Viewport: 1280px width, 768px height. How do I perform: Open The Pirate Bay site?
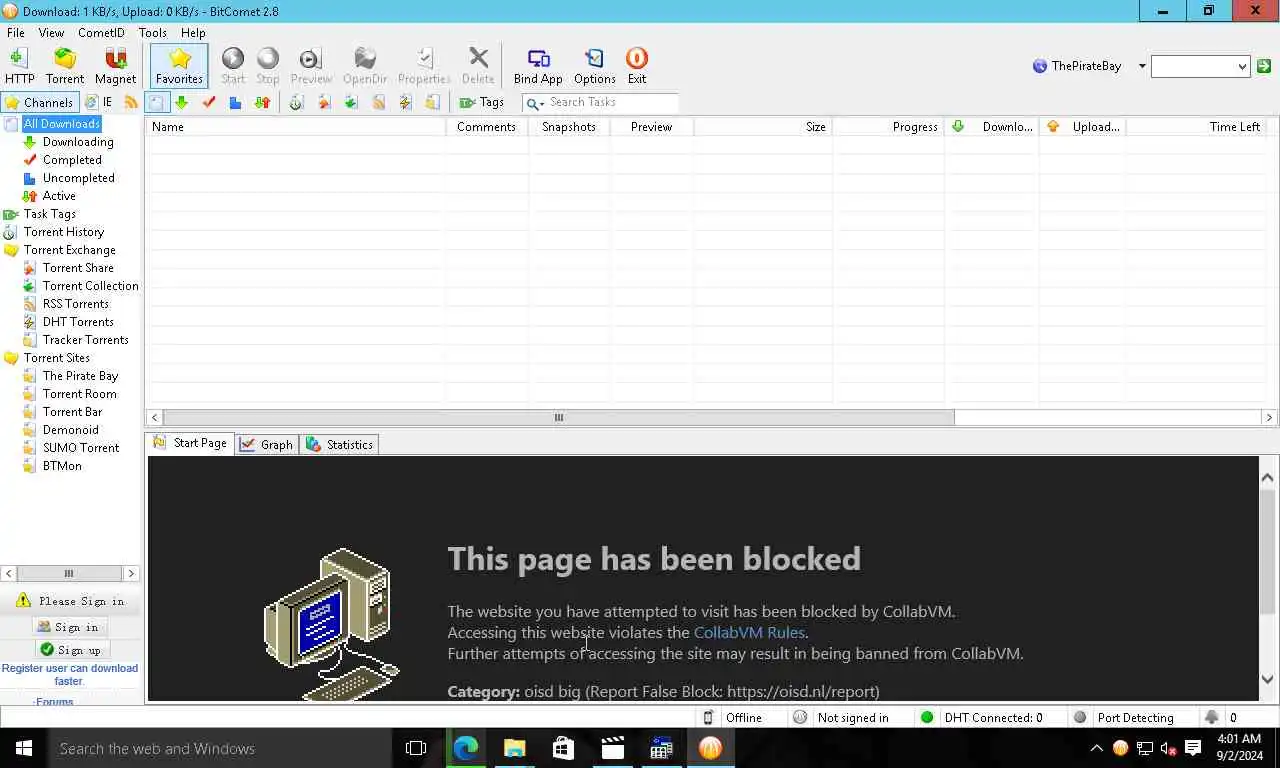[x=80, y=376]
